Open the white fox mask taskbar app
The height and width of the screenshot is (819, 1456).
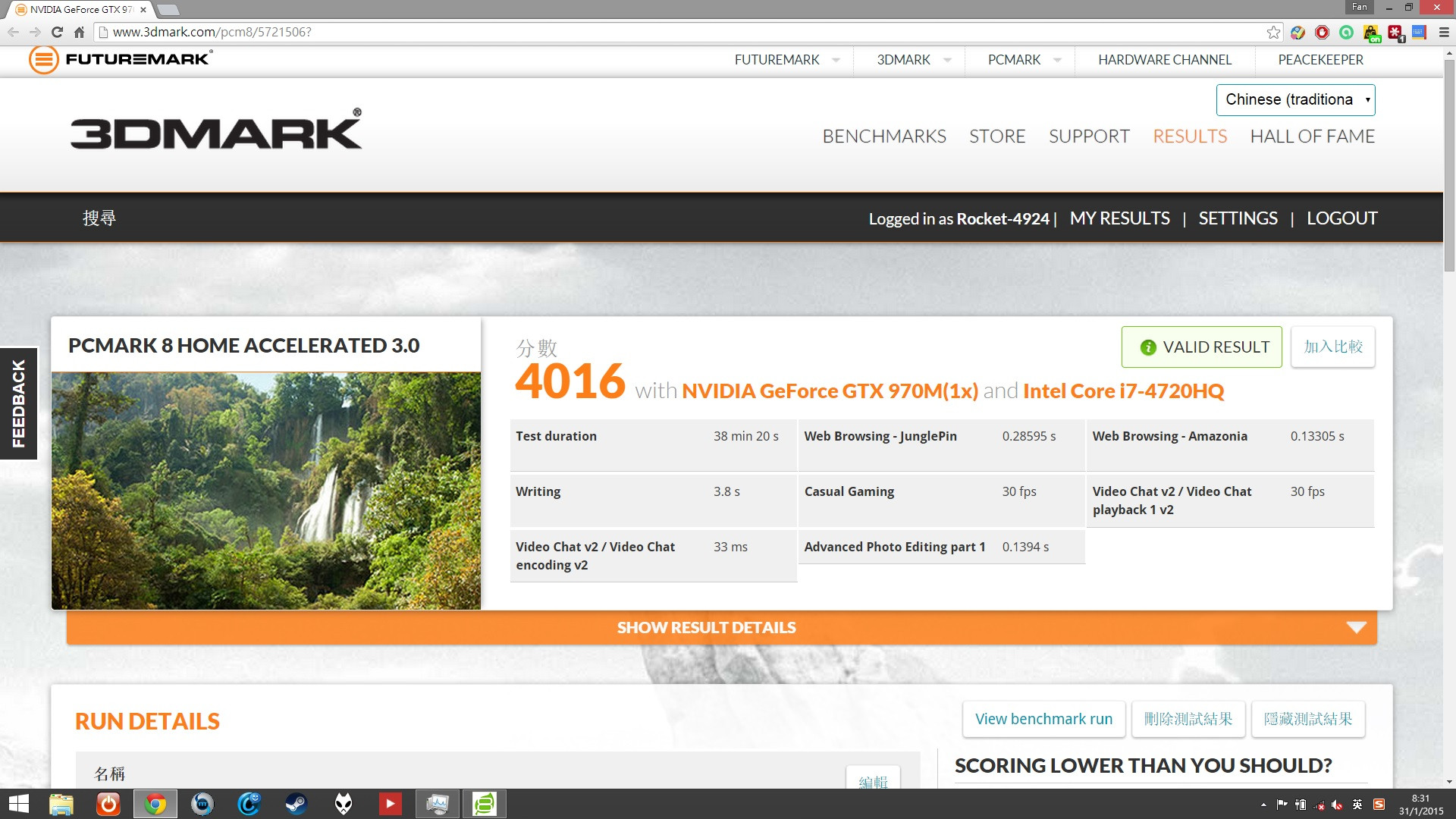tap(344, 804)
